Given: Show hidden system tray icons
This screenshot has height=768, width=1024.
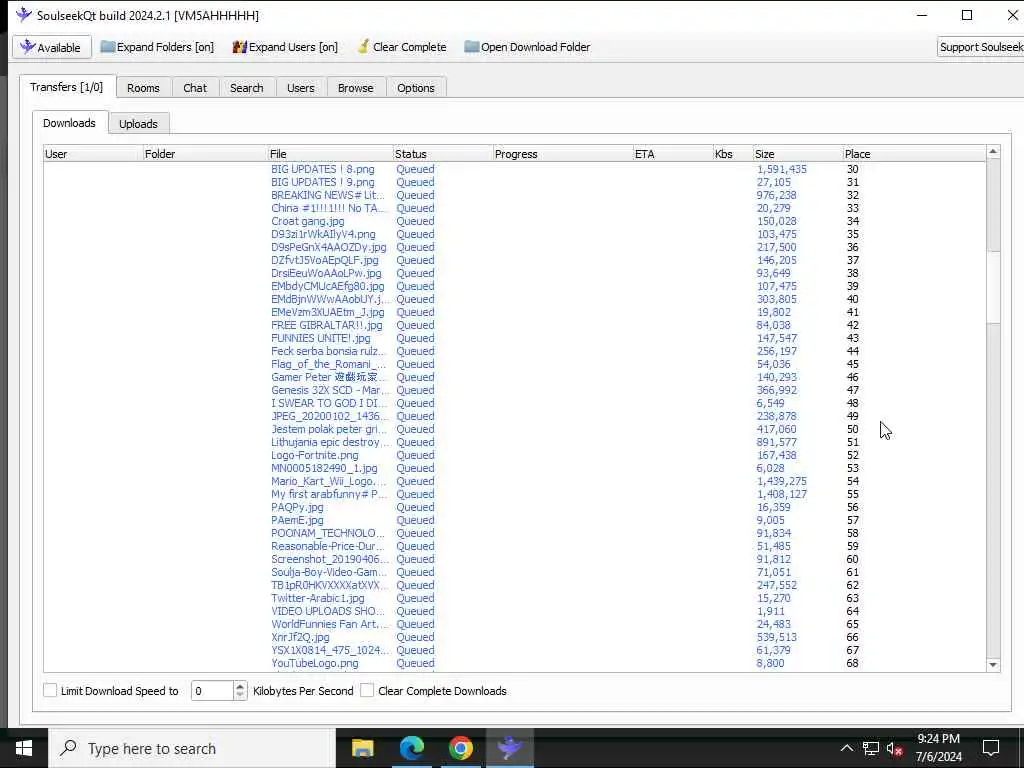Looking at the screenshot, I should click(846, 748).
